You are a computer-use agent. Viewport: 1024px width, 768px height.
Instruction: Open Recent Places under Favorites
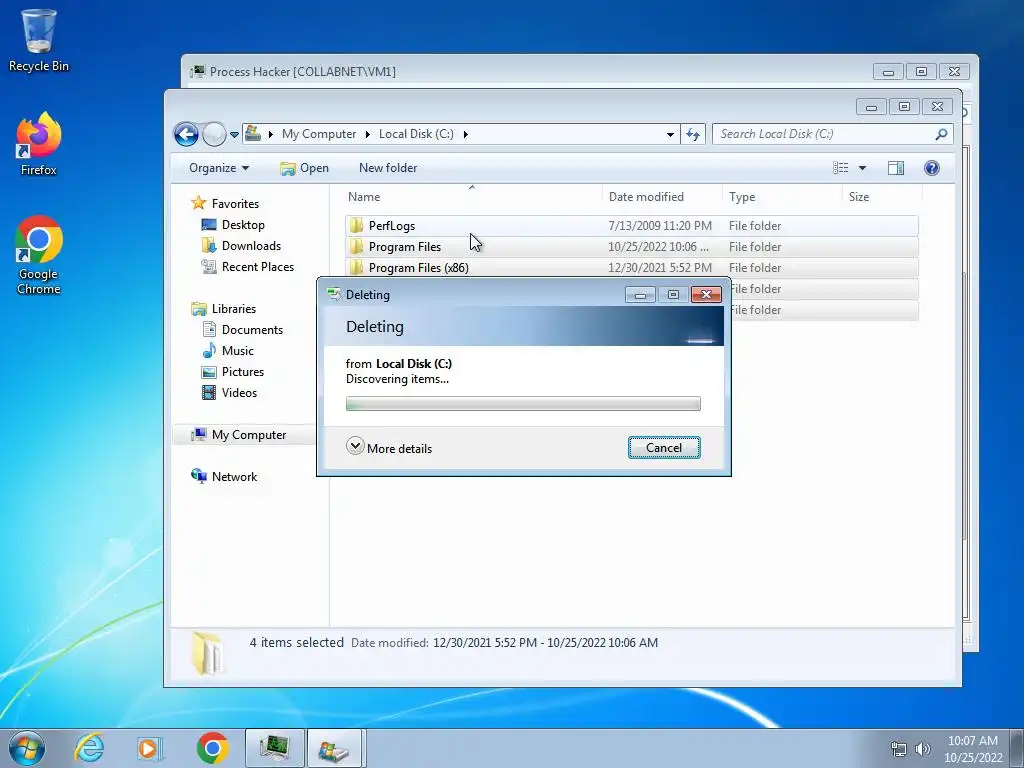coord(248,266)
